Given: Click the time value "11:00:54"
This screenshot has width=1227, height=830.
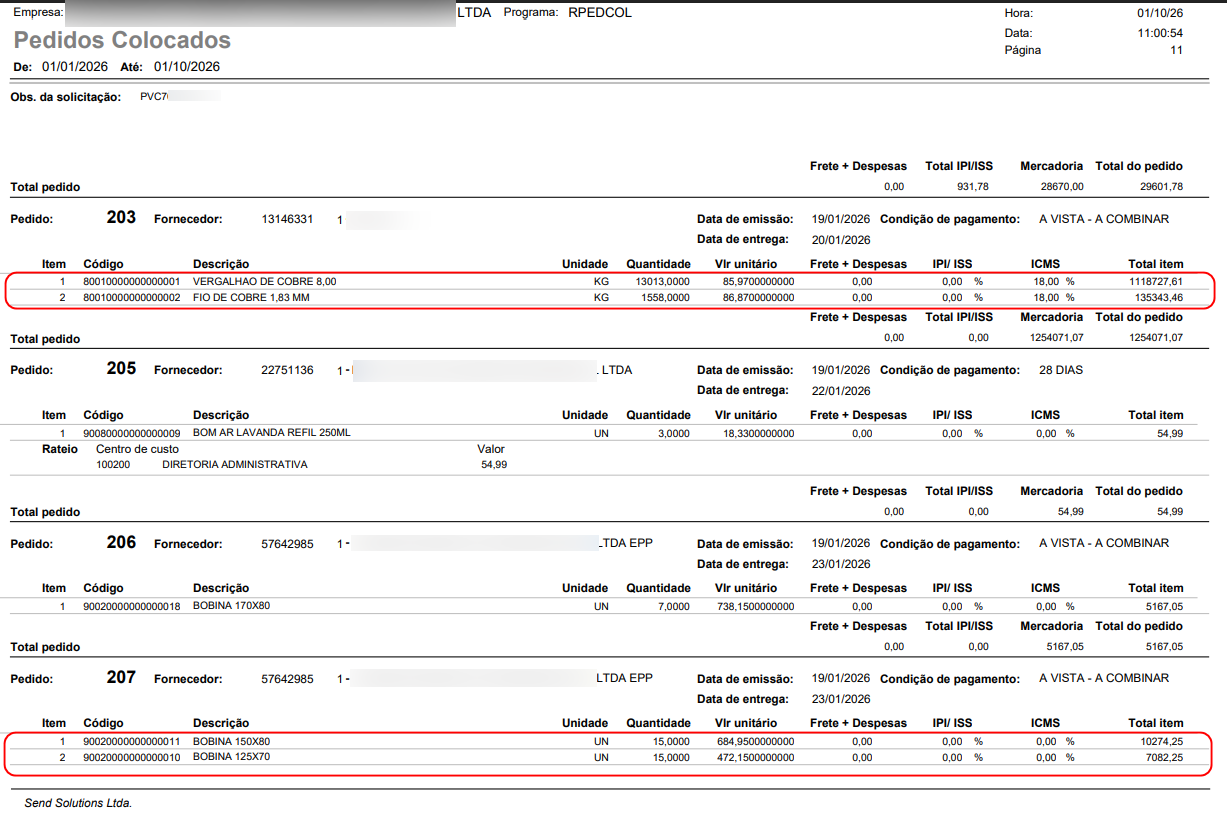Looking at the screenshot, I should (x=1160, y=33).
